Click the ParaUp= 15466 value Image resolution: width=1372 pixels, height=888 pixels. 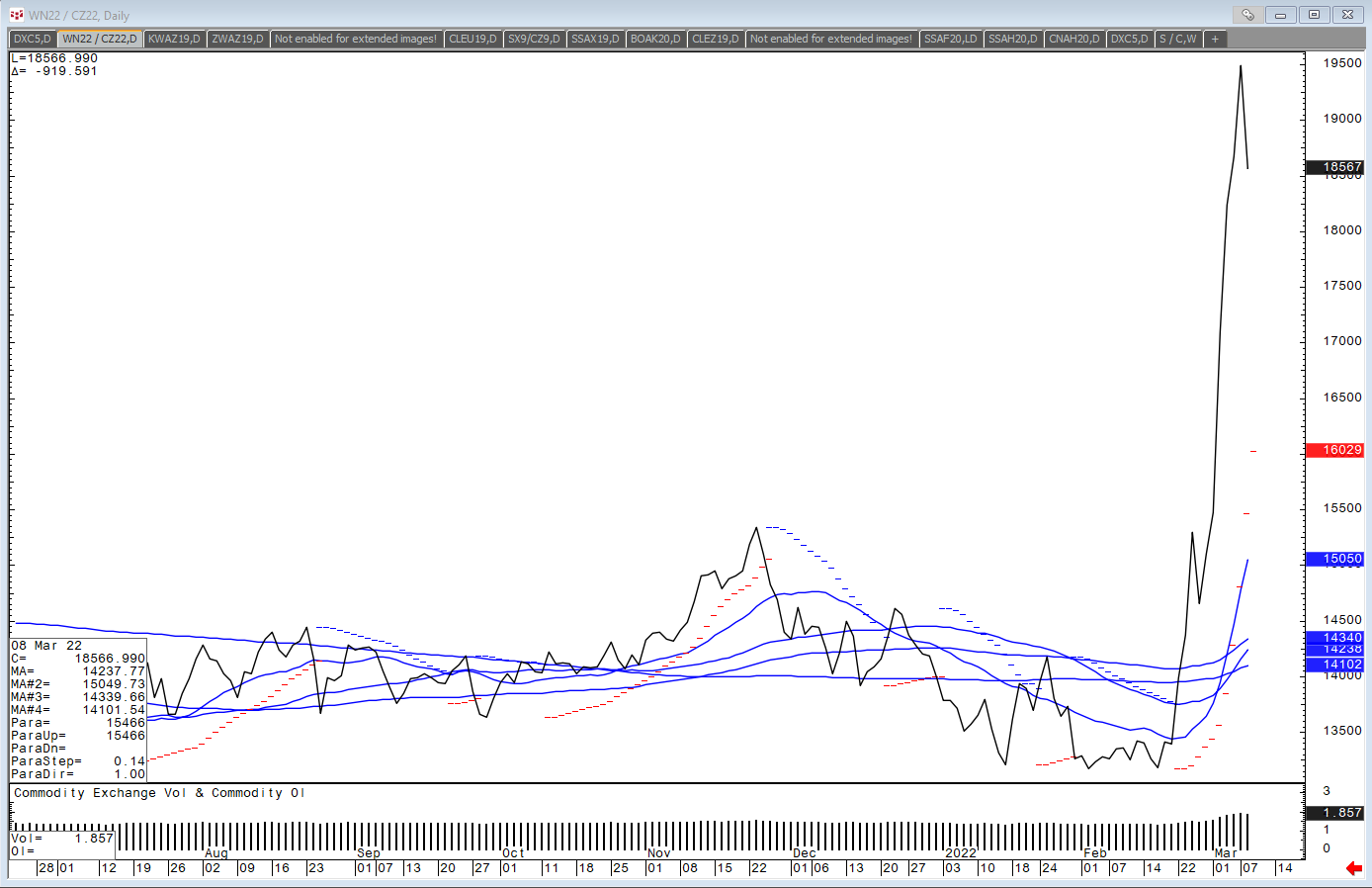point(78,736)
